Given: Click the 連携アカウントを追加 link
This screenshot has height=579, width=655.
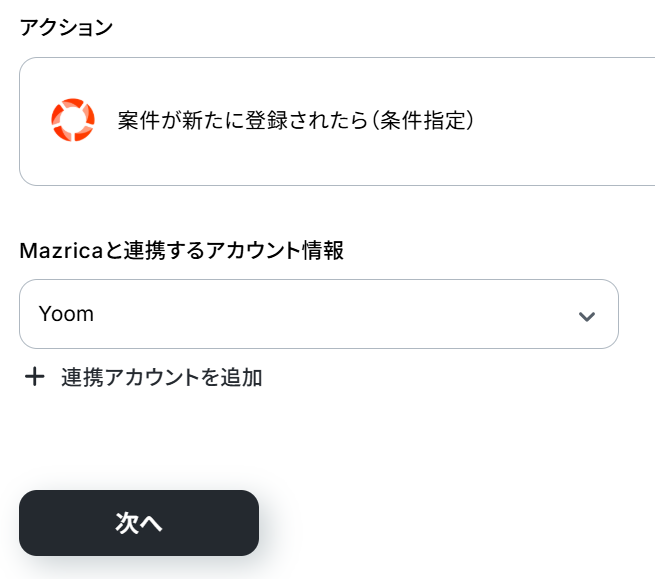Looking at the screenshot, I should click(160, 377).
